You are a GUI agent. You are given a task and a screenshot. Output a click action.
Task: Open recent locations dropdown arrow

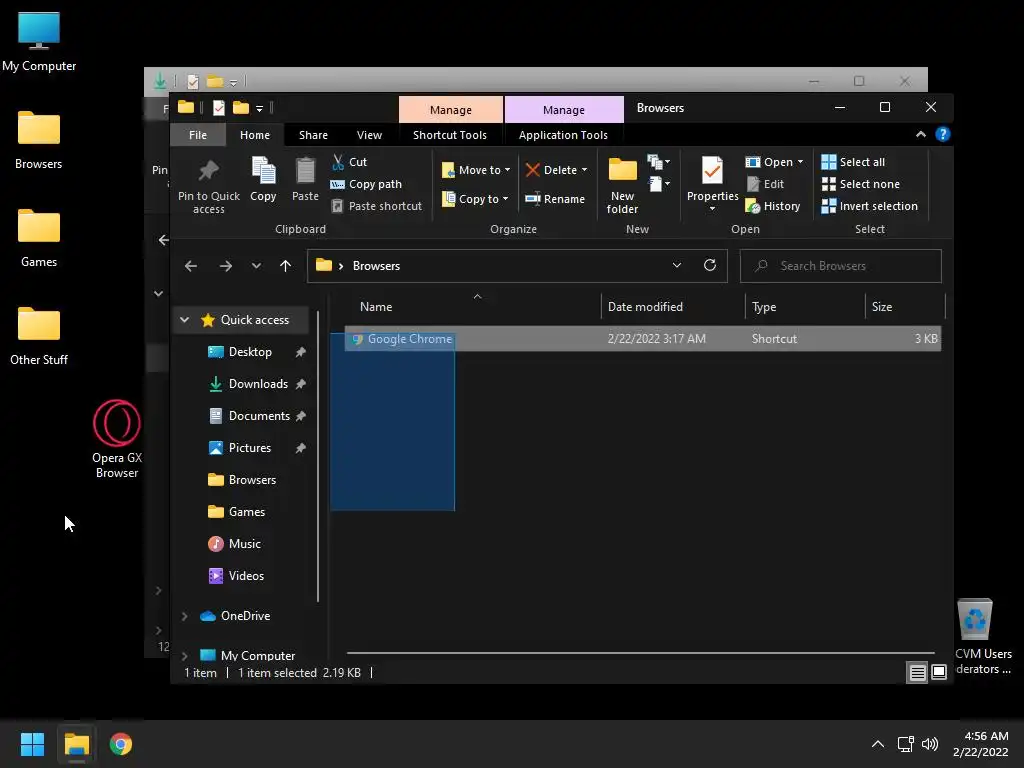[x=256, y=266]
